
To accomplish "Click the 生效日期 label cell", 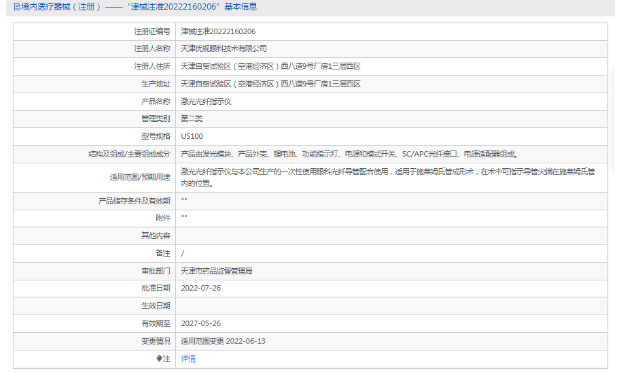I will click(x=95, y=306).
